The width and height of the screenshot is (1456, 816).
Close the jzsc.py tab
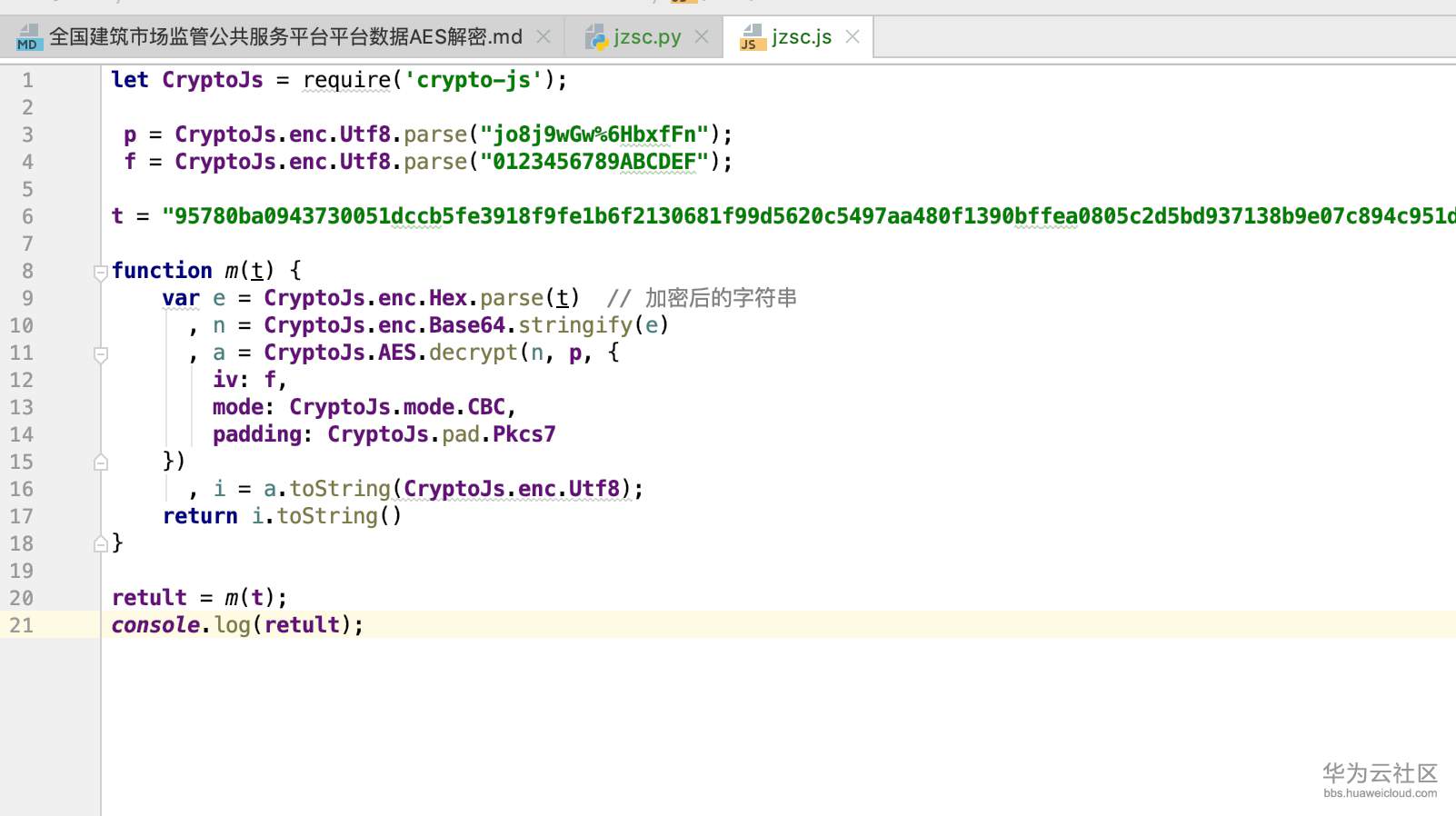point(702,37)
